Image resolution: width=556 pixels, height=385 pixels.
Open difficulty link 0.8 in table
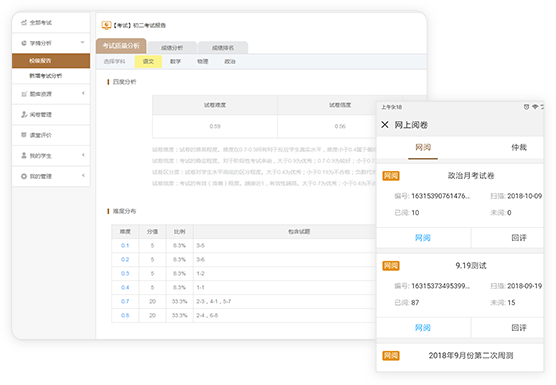coord(125,316)
